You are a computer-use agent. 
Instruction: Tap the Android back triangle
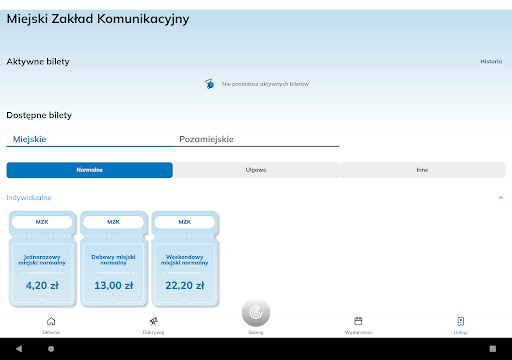point(19,349)
